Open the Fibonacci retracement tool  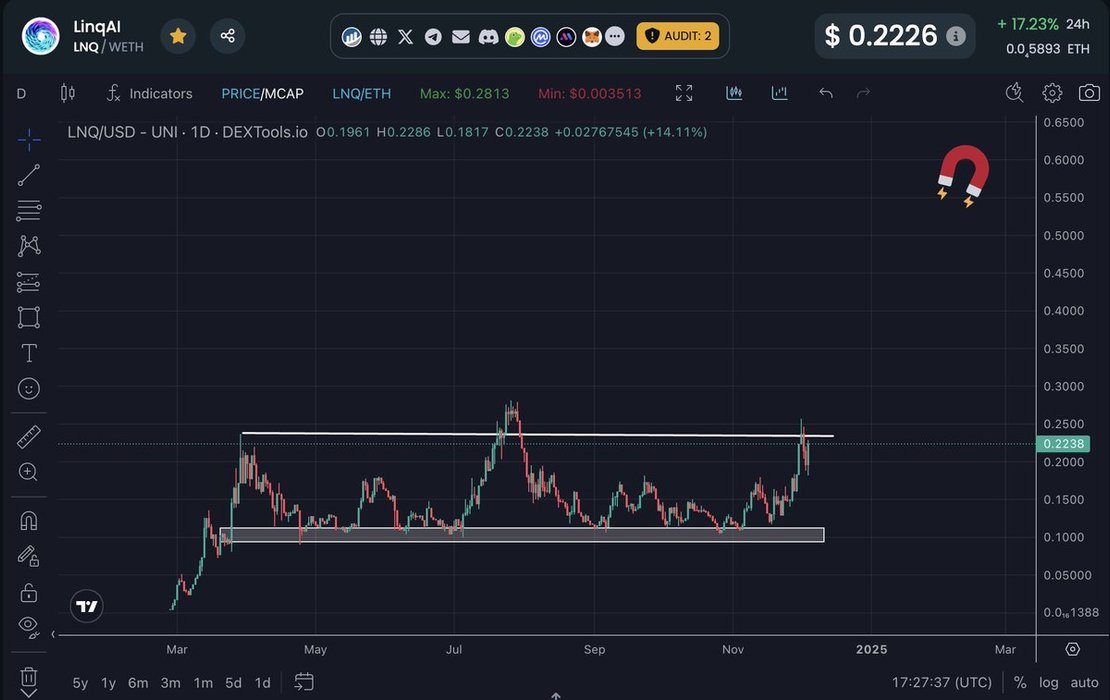[x=29, y=210]
